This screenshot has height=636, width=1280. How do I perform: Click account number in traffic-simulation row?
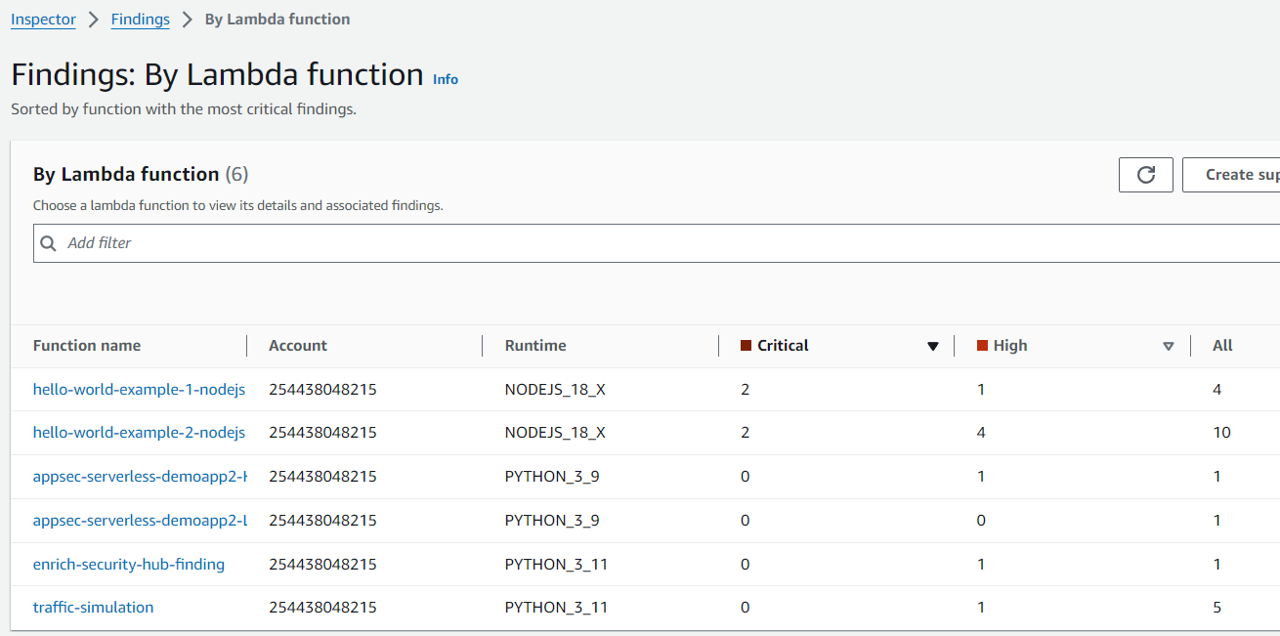pos(323,607)
